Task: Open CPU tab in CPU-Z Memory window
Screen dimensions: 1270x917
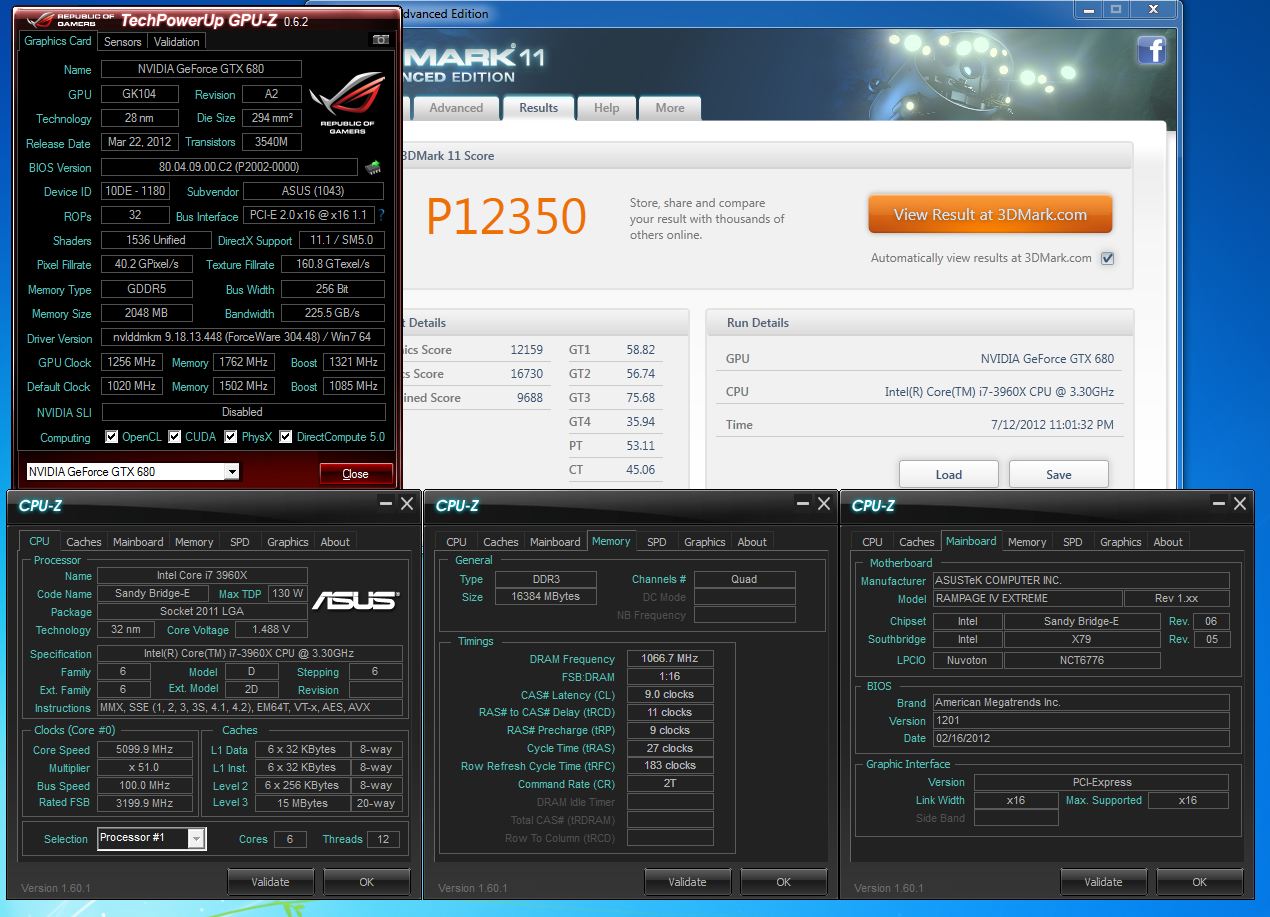Action: [x=456, y=542]
